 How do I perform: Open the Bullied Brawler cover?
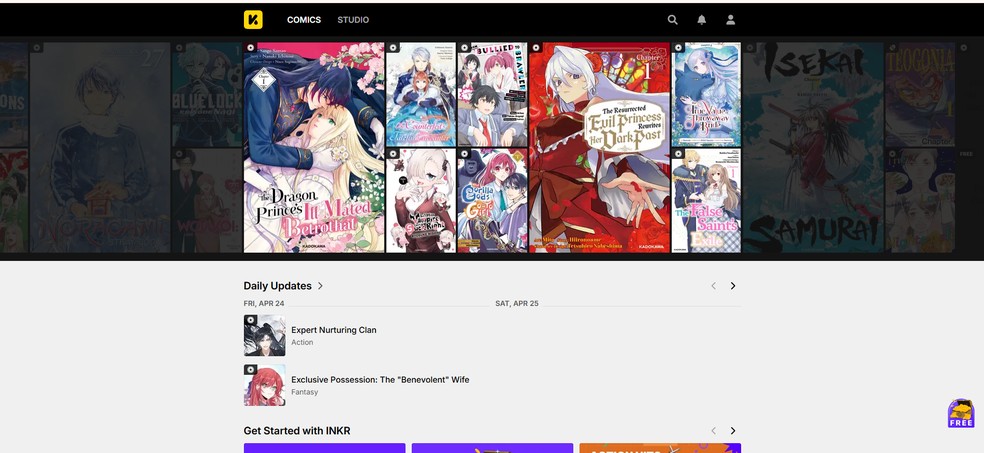492,94
